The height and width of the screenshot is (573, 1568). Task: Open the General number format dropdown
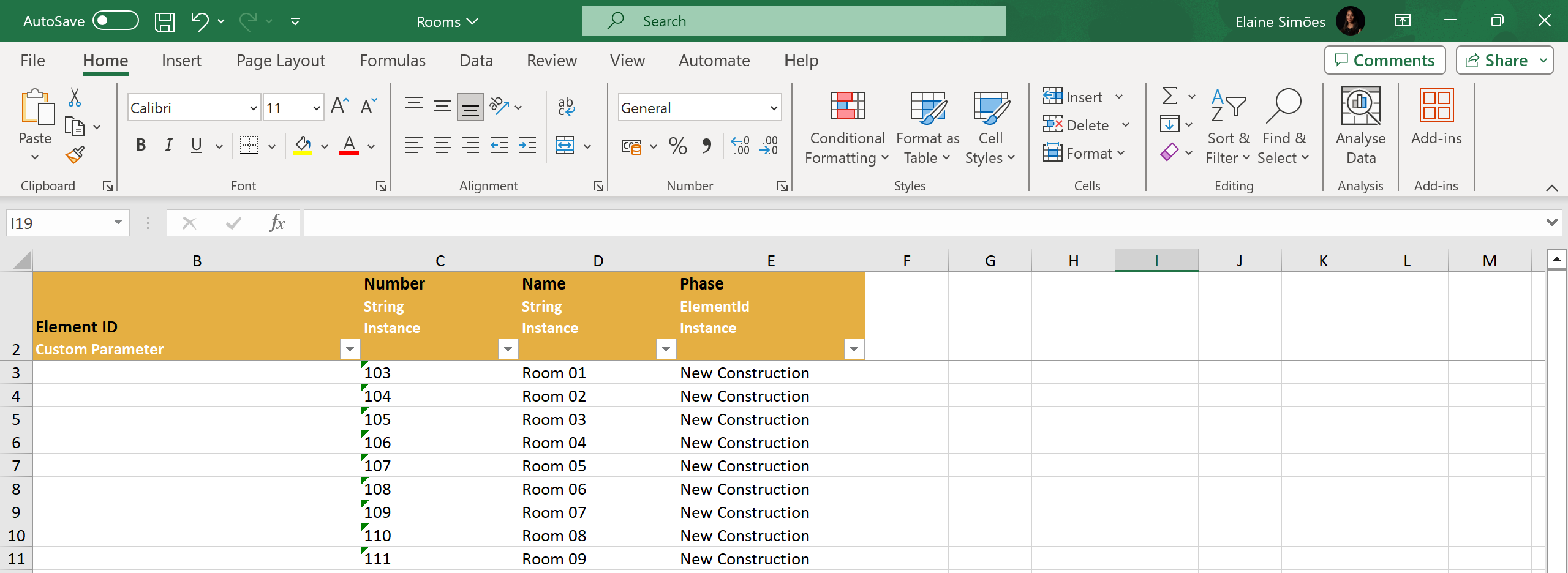coord(774,108)
